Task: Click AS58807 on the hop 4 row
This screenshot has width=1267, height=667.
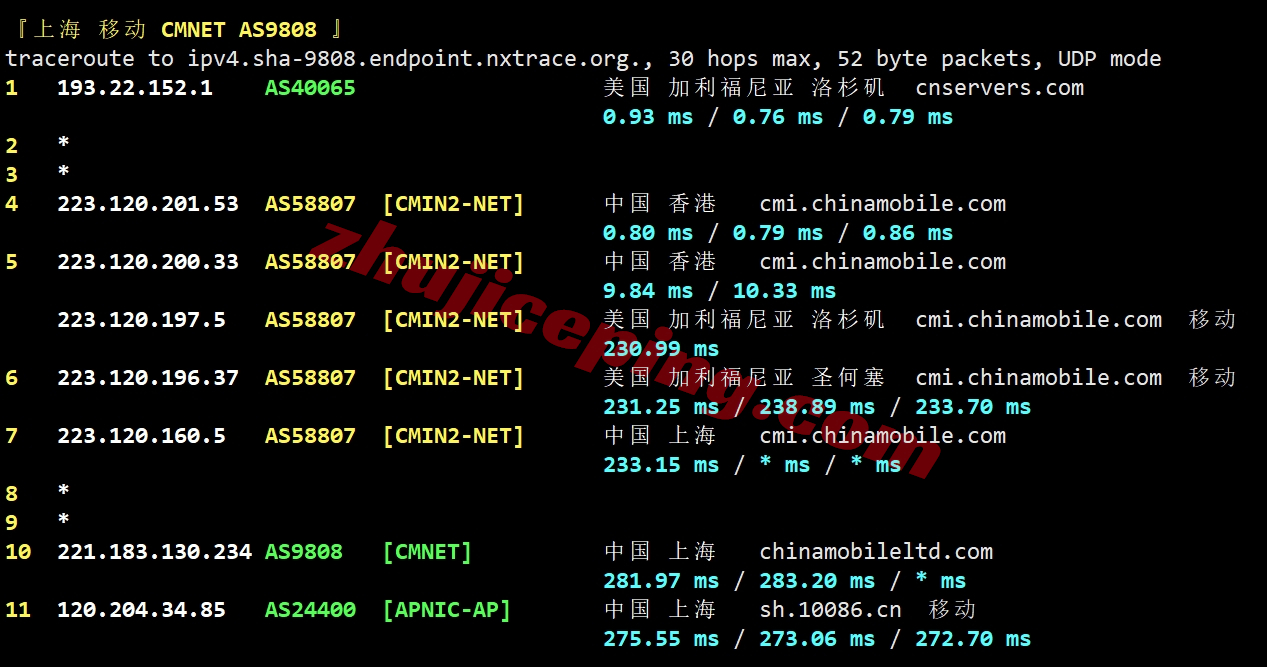Action: [310, 204]
